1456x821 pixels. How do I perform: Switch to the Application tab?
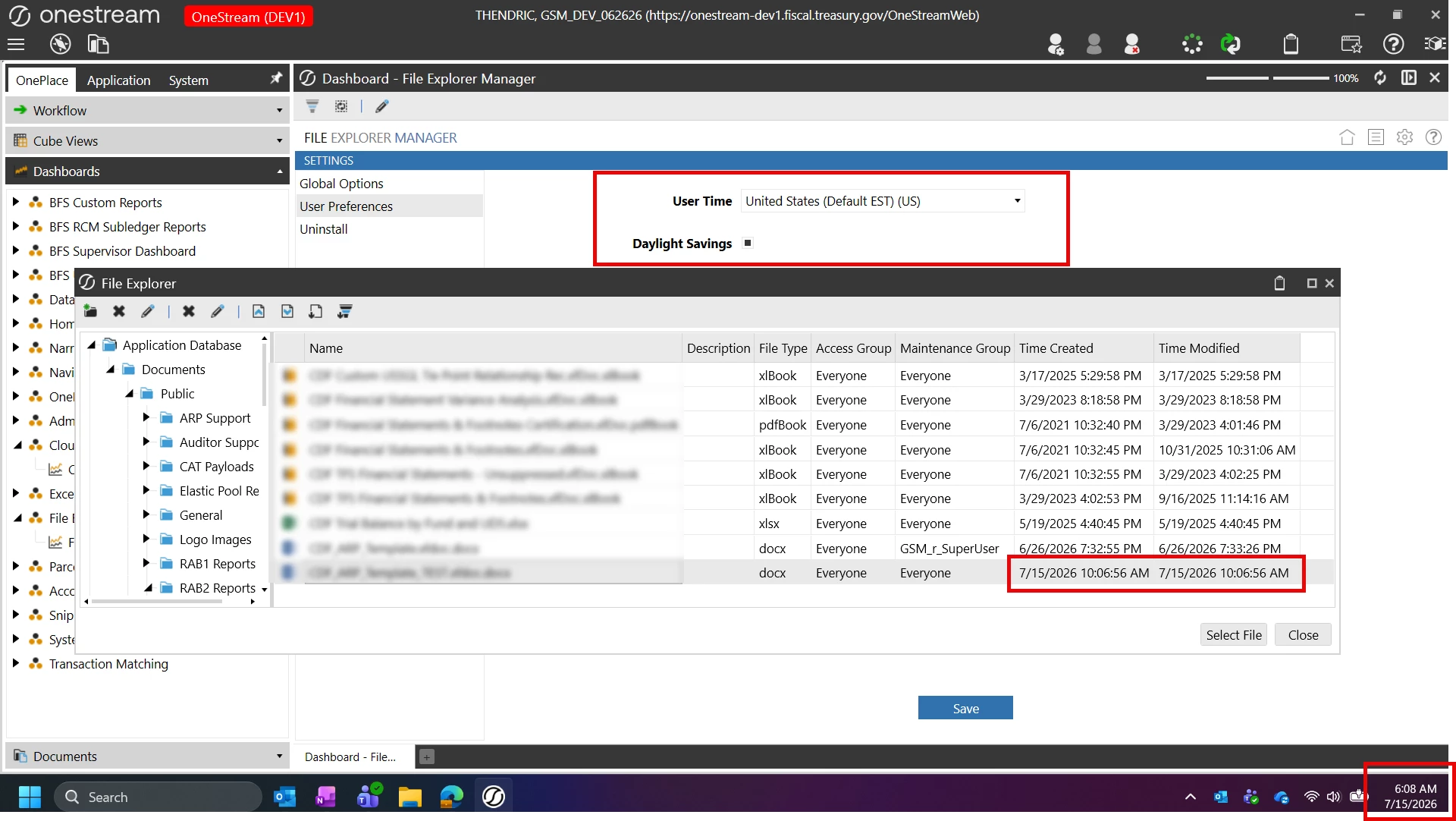pos(118,80)
